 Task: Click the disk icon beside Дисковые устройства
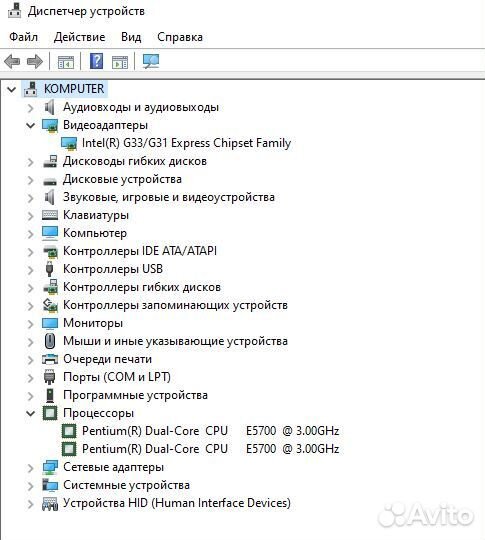click(x=50, y=180)
